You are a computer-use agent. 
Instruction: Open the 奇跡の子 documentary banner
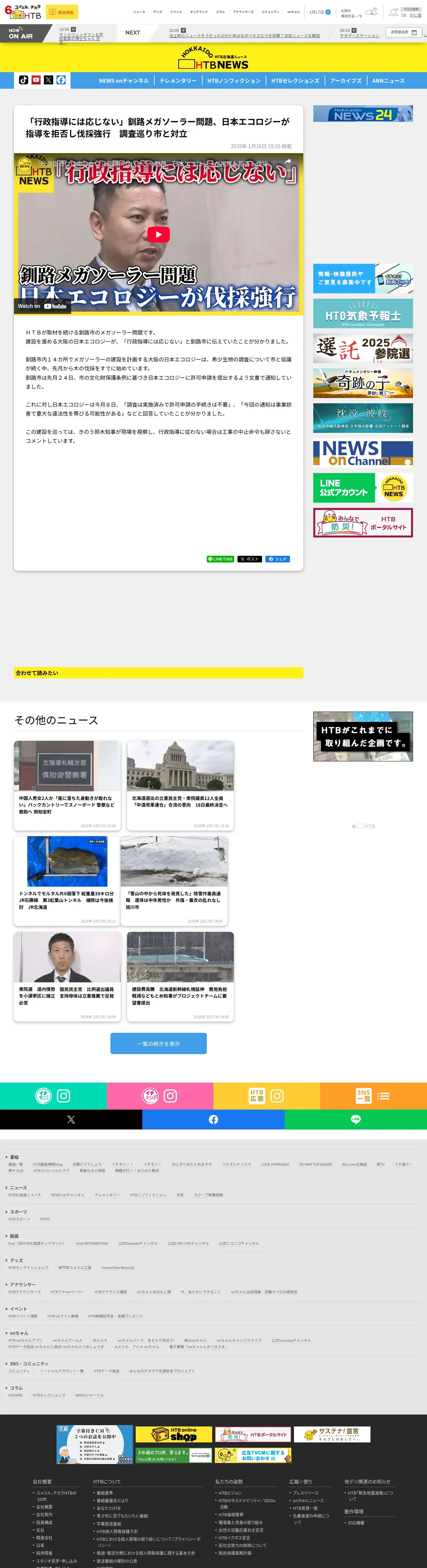tap(363, 383)
